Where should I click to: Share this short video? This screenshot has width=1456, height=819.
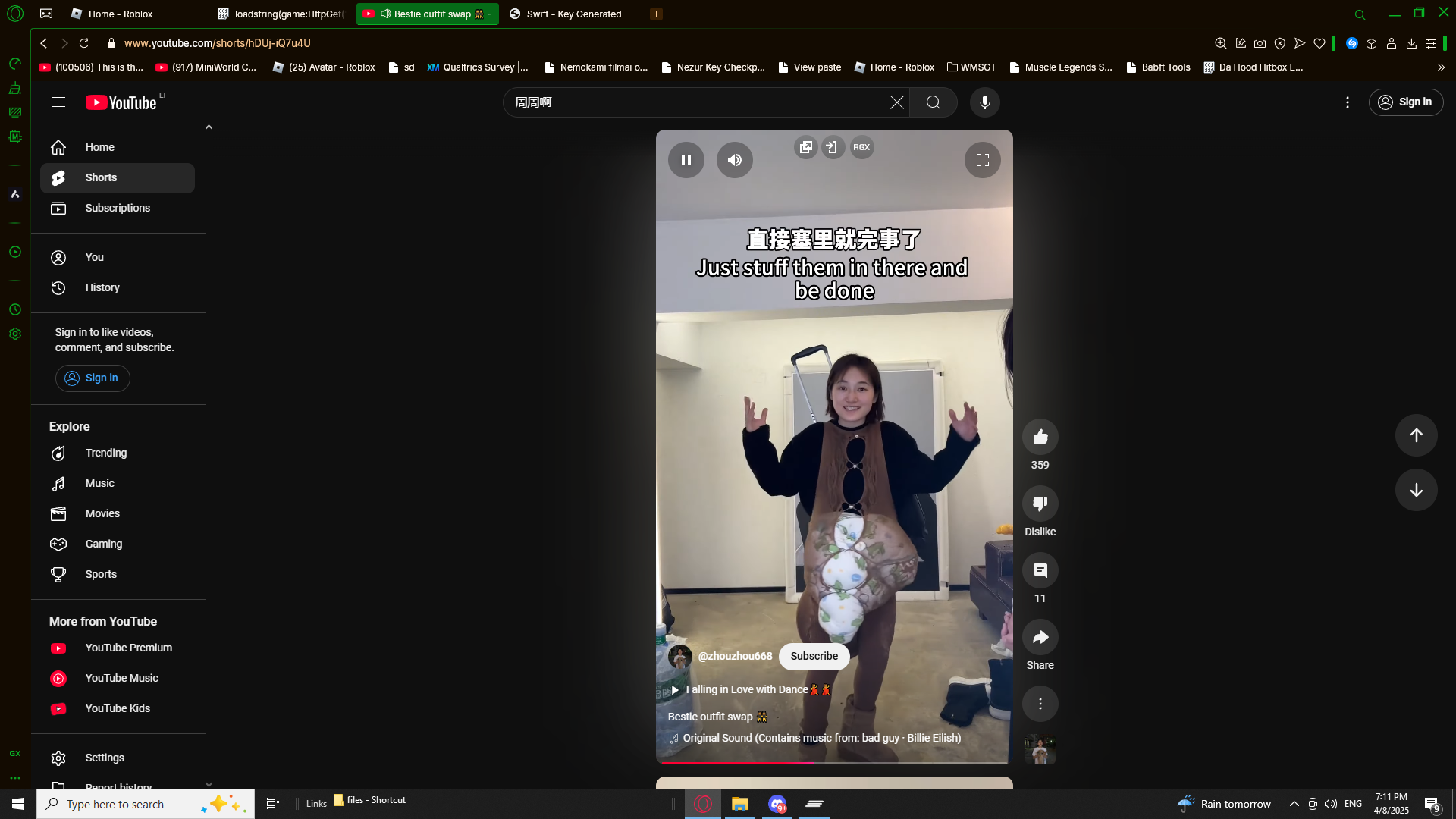pos(1040,637)
